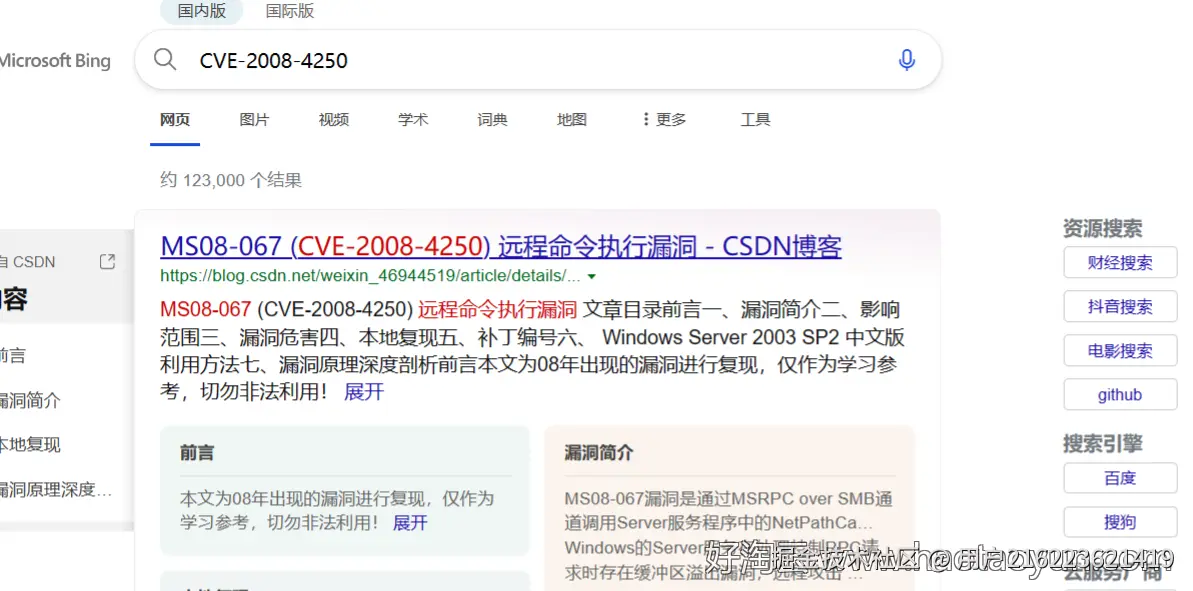The height and width of the screenshot is (591, 1193).
Task: Select 本地复现 in the left sidebar
Action: [30, 444]
